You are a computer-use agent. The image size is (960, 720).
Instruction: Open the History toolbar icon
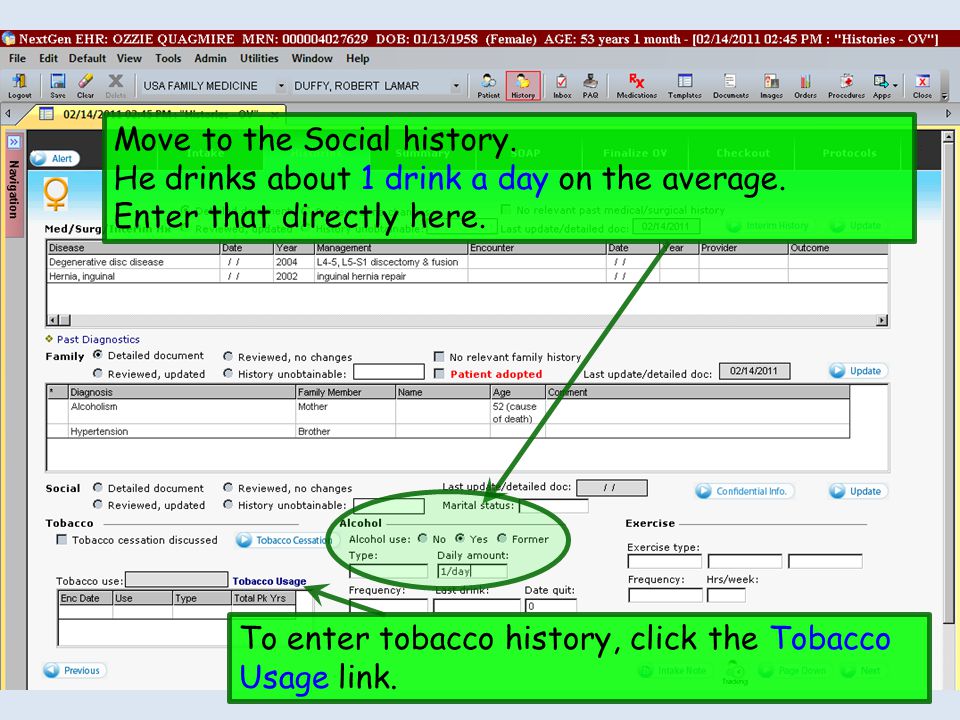pos(523,85)
